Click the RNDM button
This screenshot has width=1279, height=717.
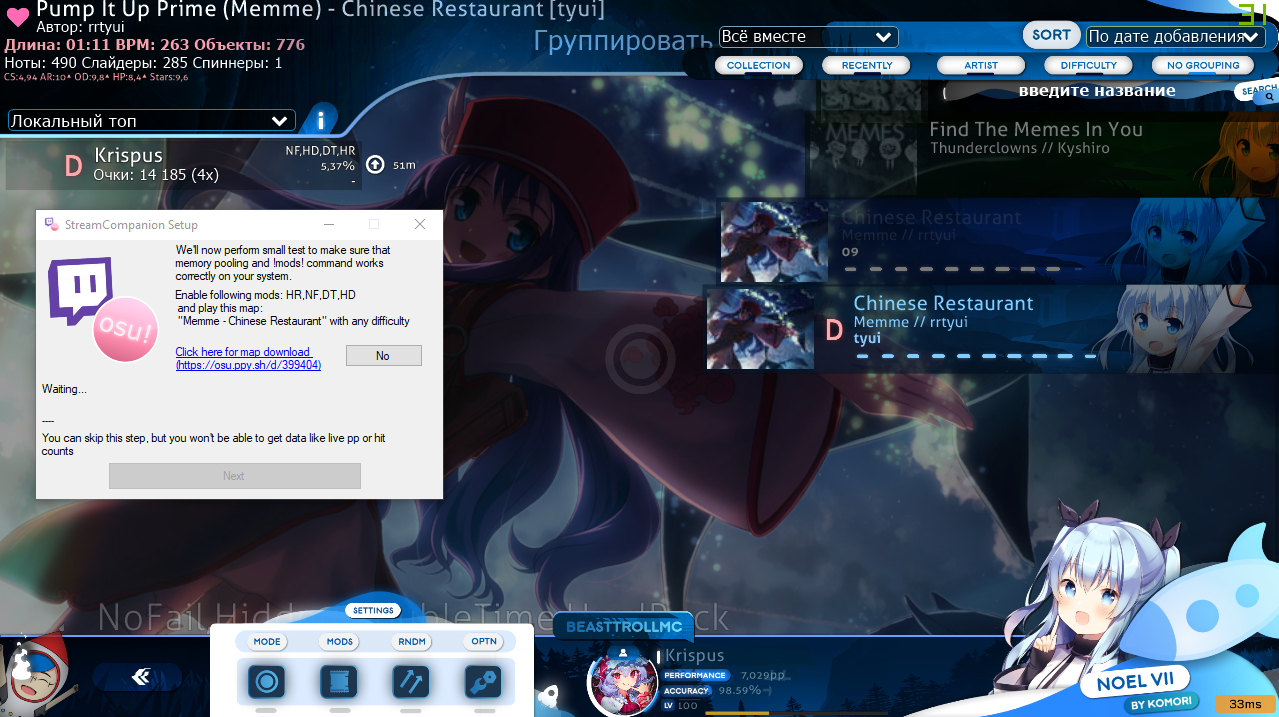(x=412, y=642)
